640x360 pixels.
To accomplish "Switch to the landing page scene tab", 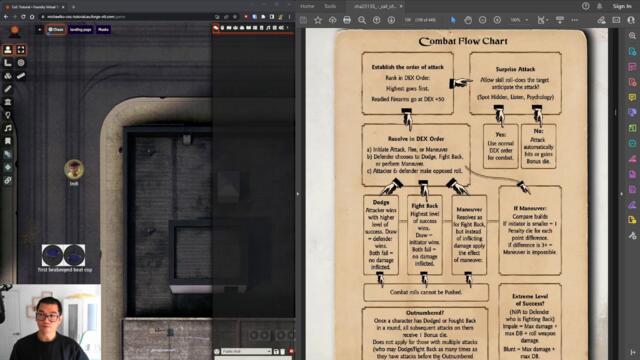I will (80, 29).
